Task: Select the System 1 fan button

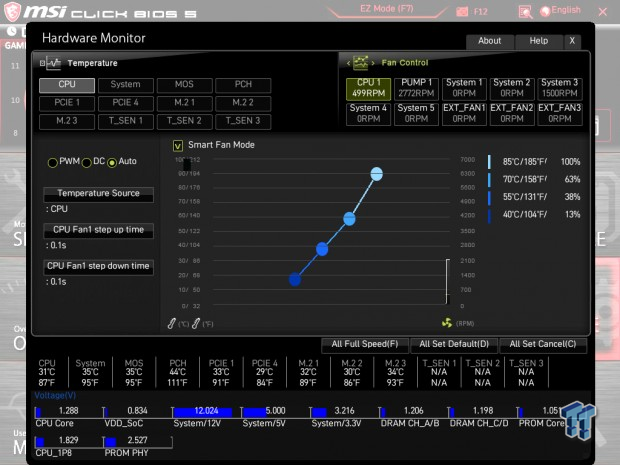Action: pyautogui.click(x=464, y=89)
